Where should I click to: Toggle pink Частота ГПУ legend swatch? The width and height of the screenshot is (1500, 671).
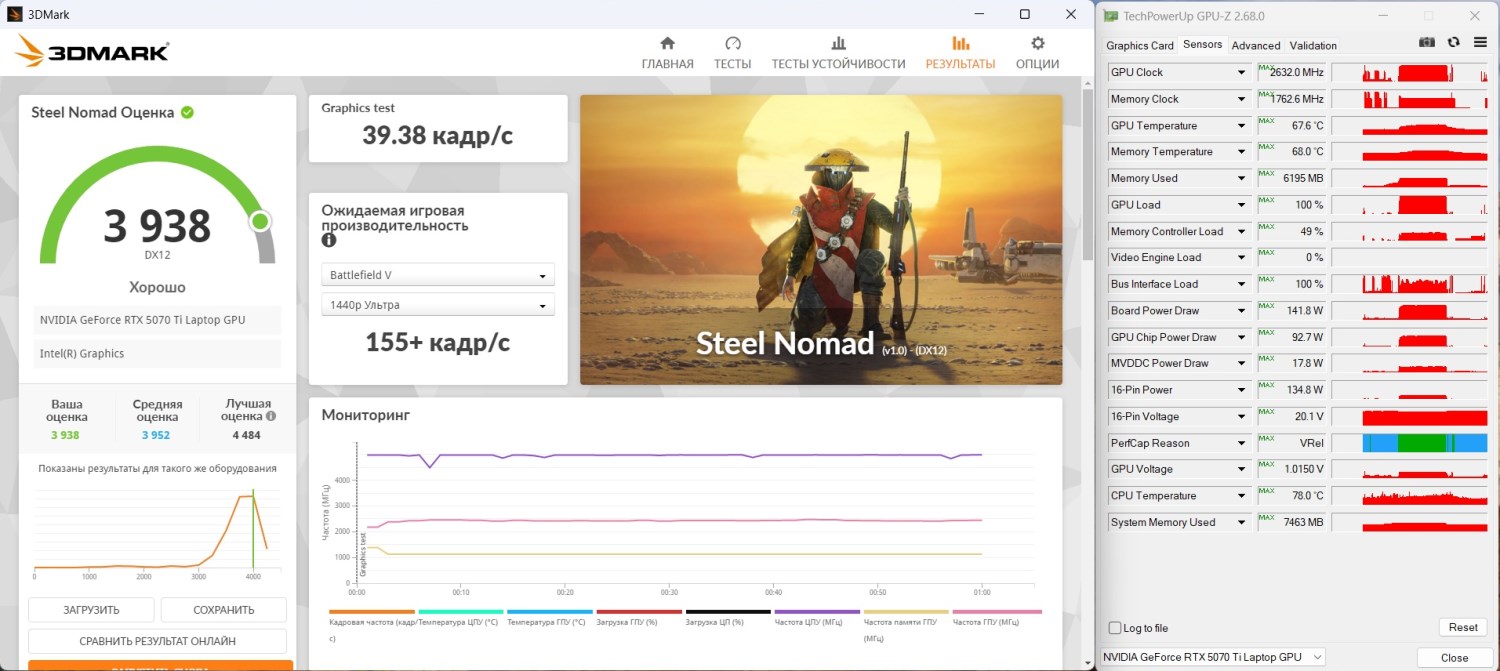click(x=997, y=611)
